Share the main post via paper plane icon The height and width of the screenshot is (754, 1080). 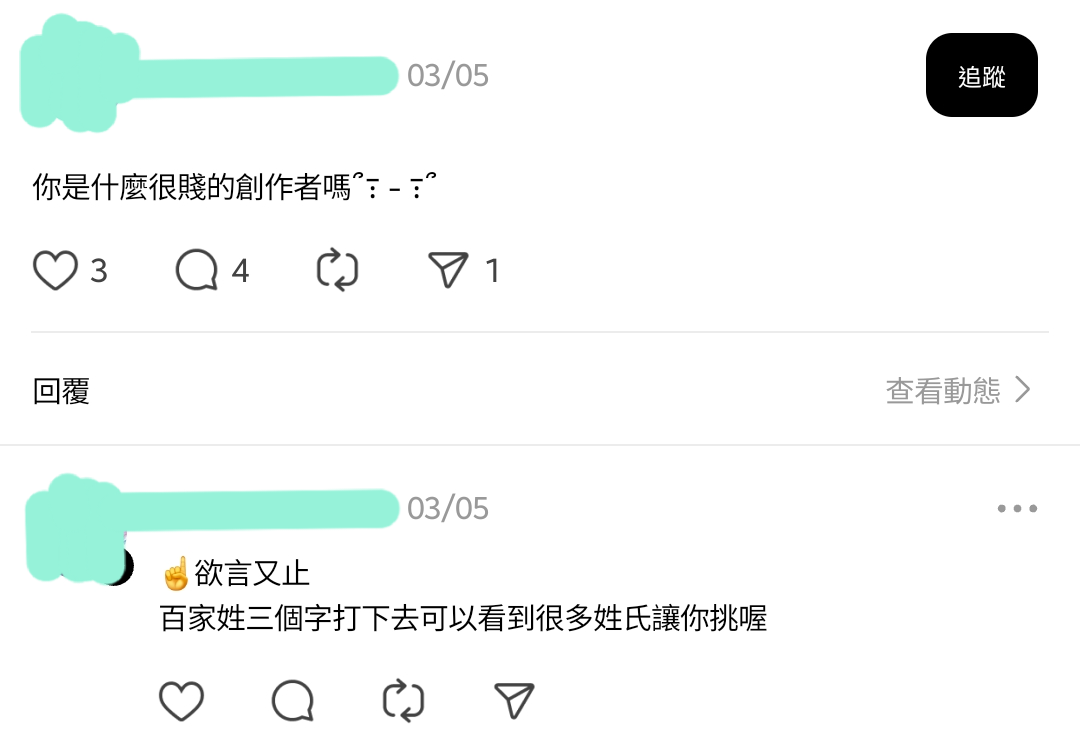[448, 269]
